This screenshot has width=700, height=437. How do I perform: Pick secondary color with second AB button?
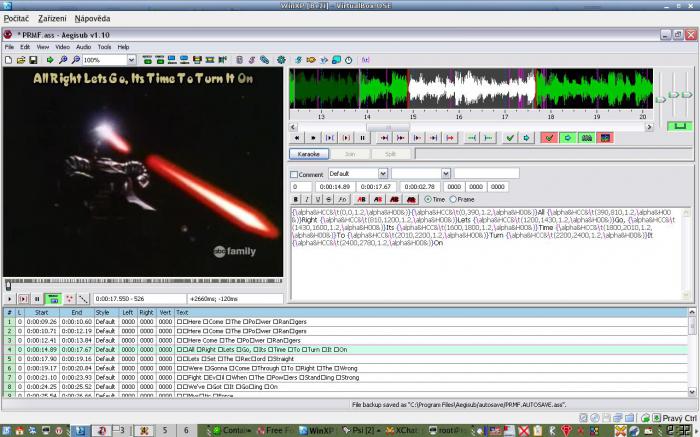coord(378,200)
